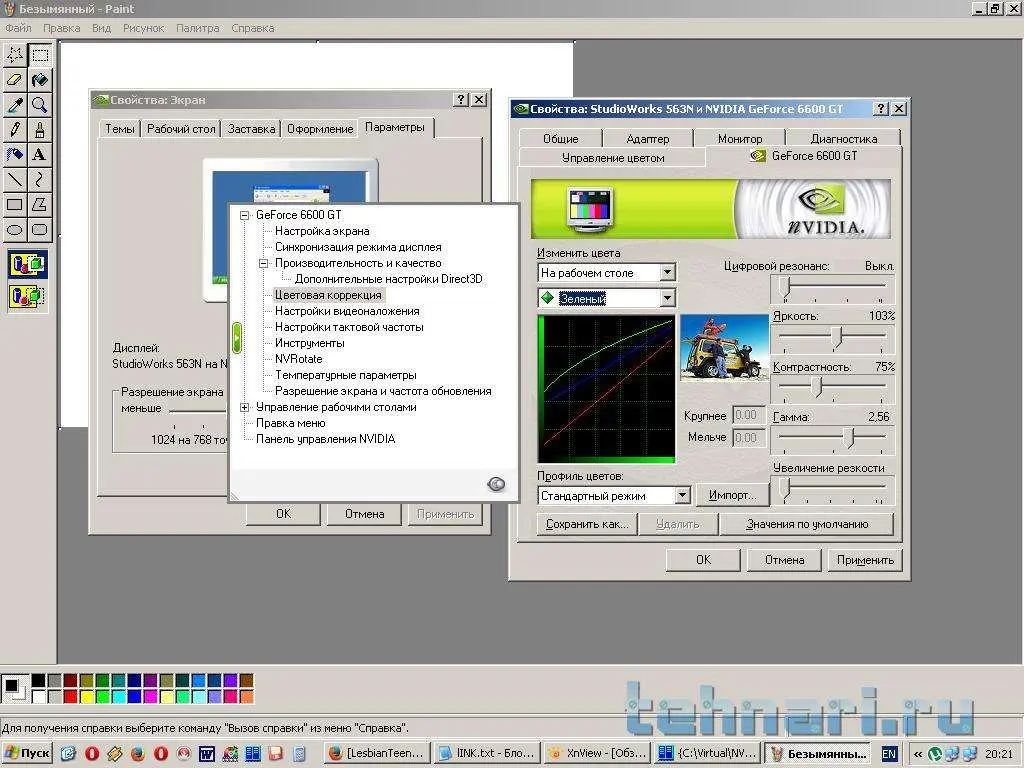Select the Text tool
Screen dimensions: 1024x768
(x=39, y=154)
